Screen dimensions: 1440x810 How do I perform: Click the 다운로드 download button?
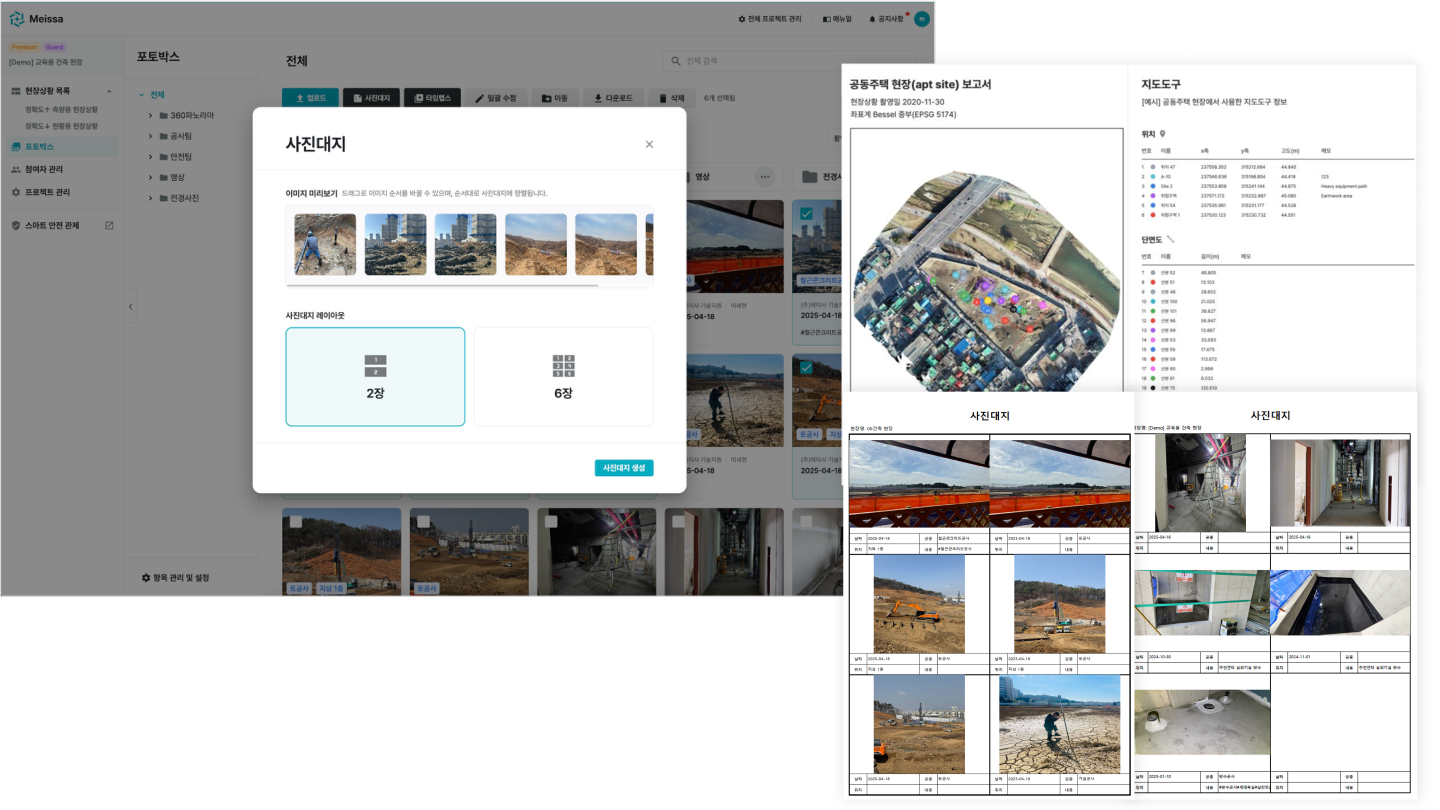coord(613,98)
